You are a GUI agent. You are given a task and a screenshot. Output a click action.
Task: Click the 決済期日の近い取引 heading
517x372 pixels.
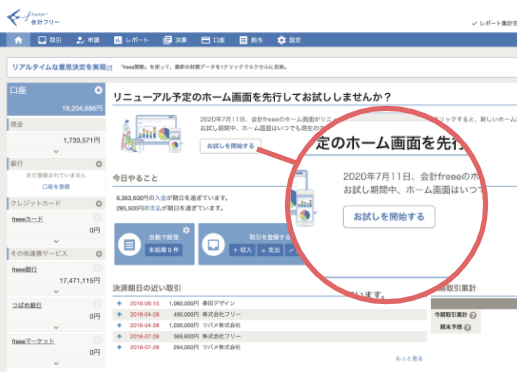pyautogui.click(x=147, y=288)
